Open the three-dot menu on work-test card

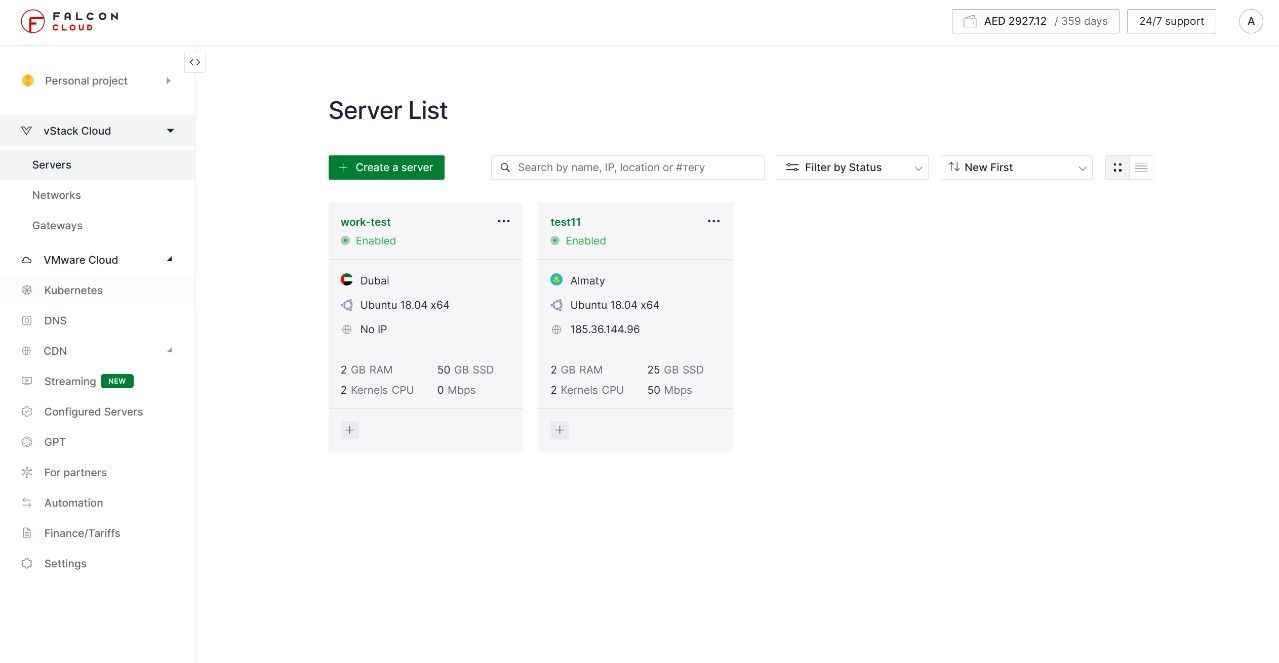[504, 222]
